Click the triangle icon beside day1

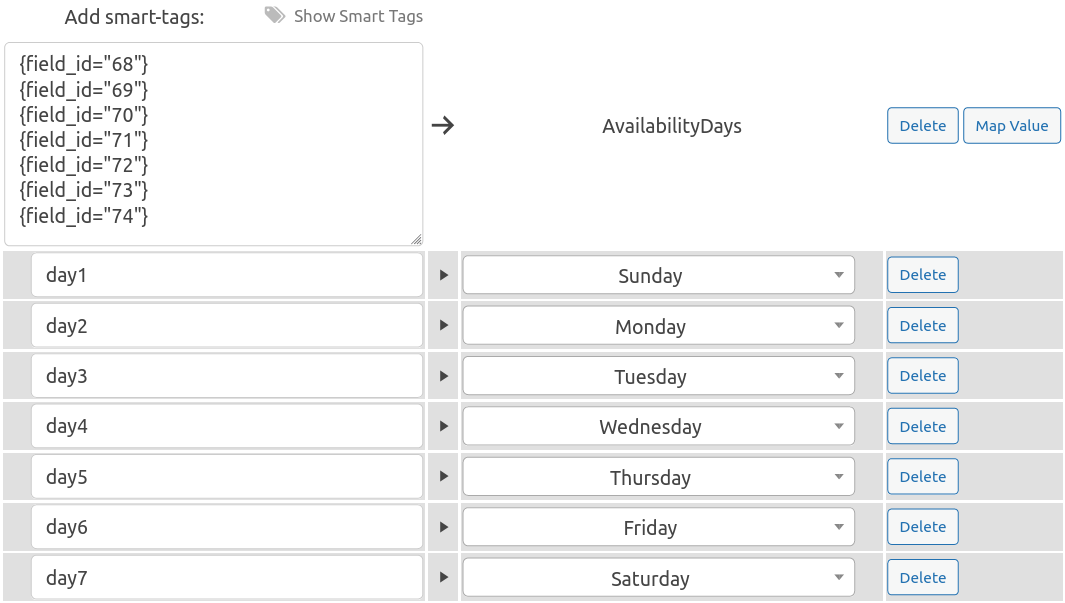point(444,275)
